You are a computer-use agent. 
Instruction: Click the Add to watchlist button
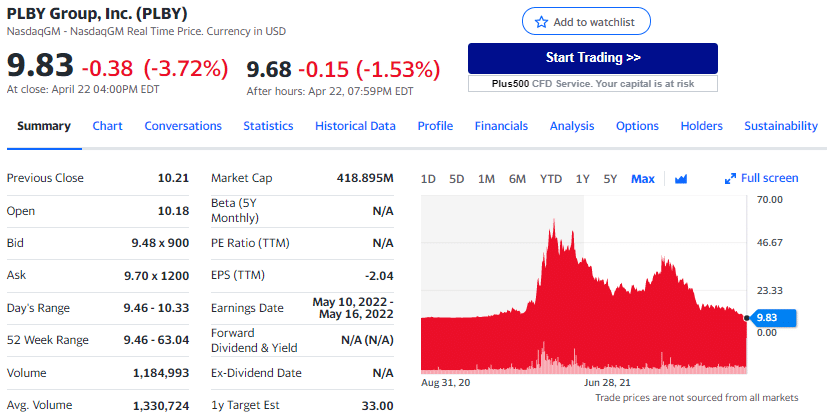tap(586, 22)
